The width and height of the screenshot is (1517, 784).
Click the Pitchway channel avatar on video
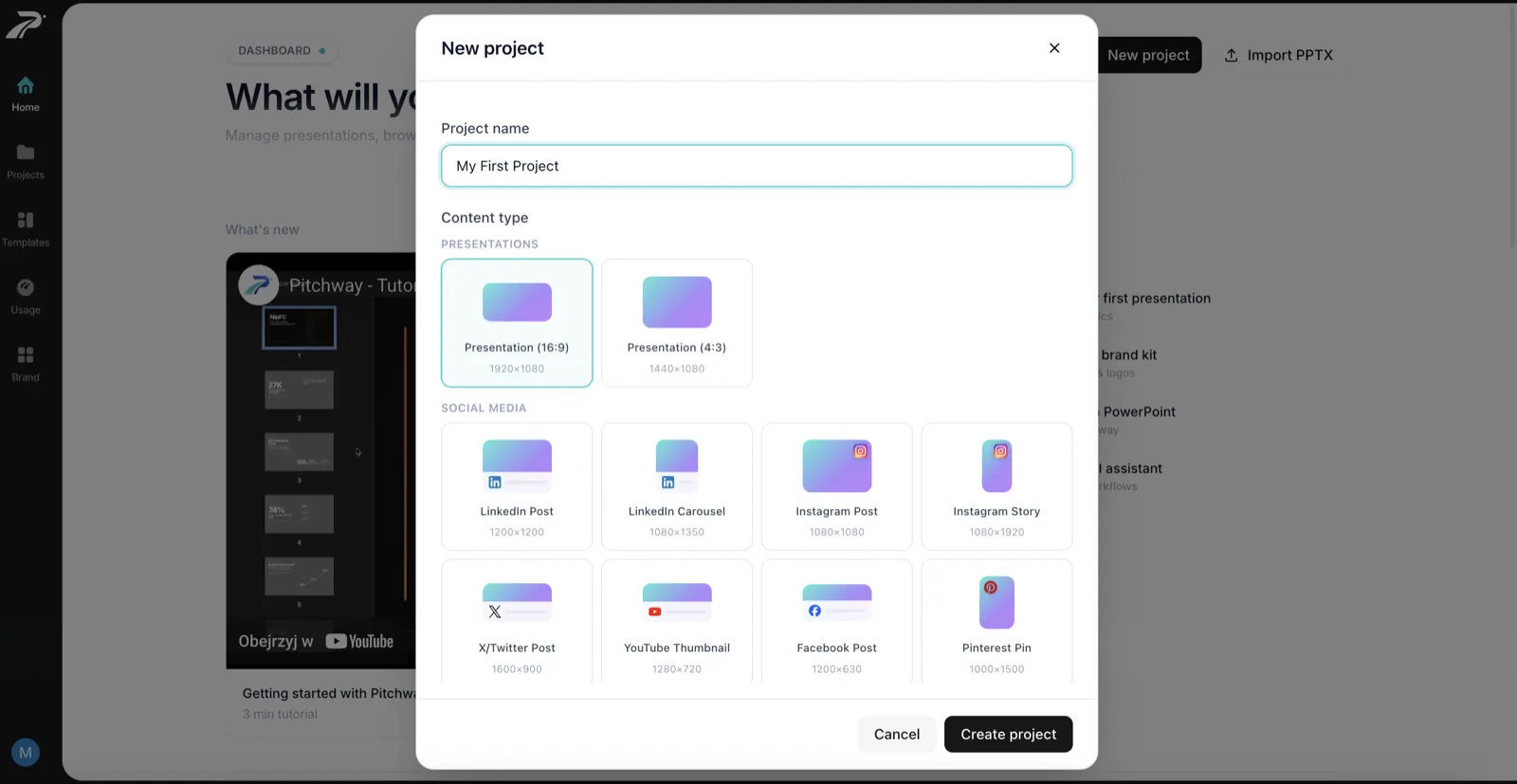[x=258, y=284]
